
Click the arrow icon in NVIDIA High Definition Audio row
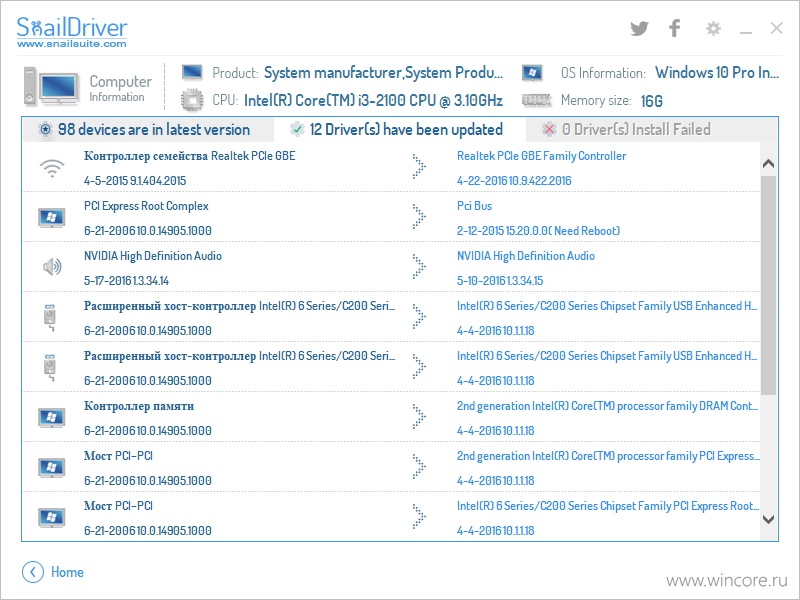pyautogui.click(x=419, y=267)
